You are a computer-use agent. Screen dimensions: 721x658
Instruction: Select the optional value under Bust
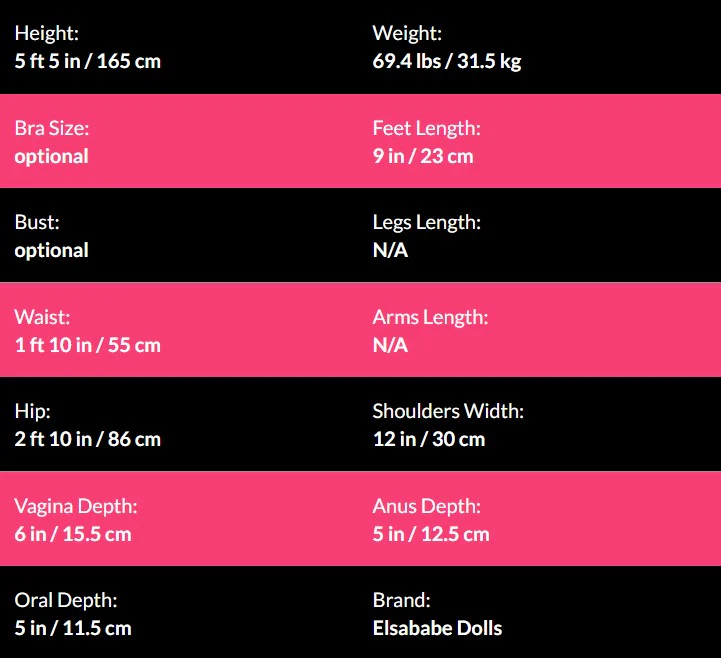point(51,250)
